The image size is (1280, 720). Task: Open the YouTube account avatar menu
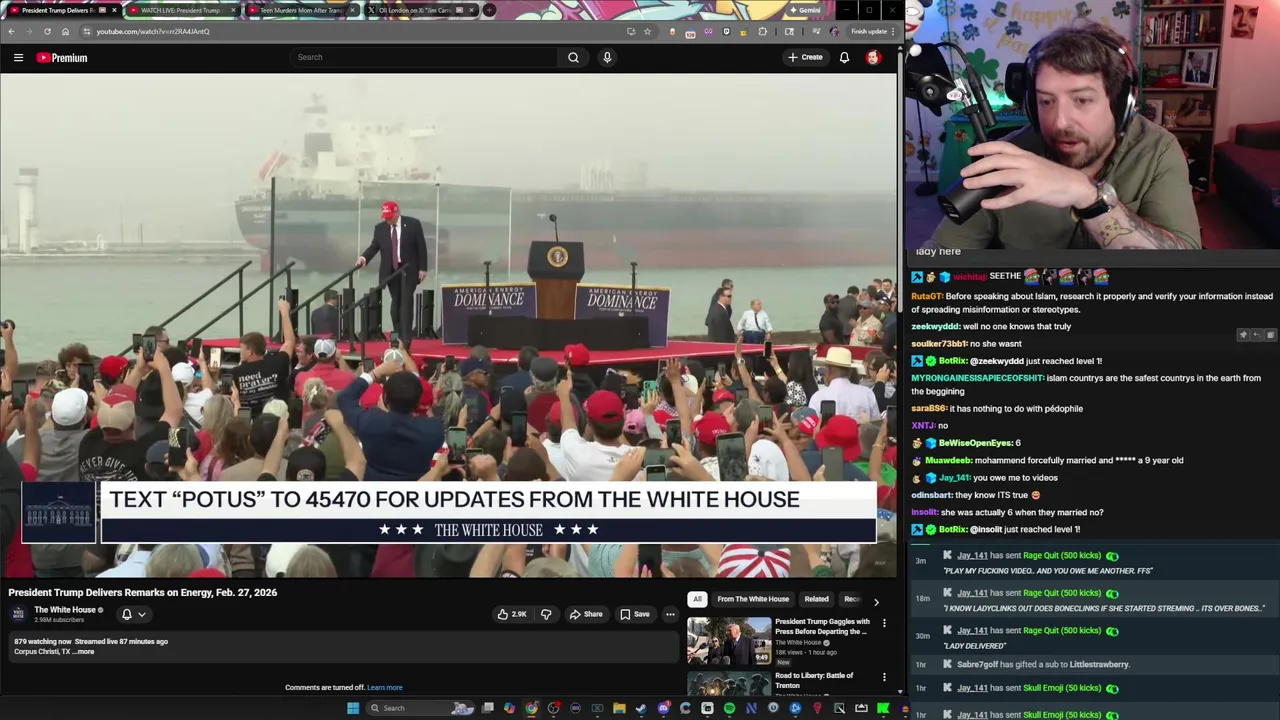click(x=873, y=57)
